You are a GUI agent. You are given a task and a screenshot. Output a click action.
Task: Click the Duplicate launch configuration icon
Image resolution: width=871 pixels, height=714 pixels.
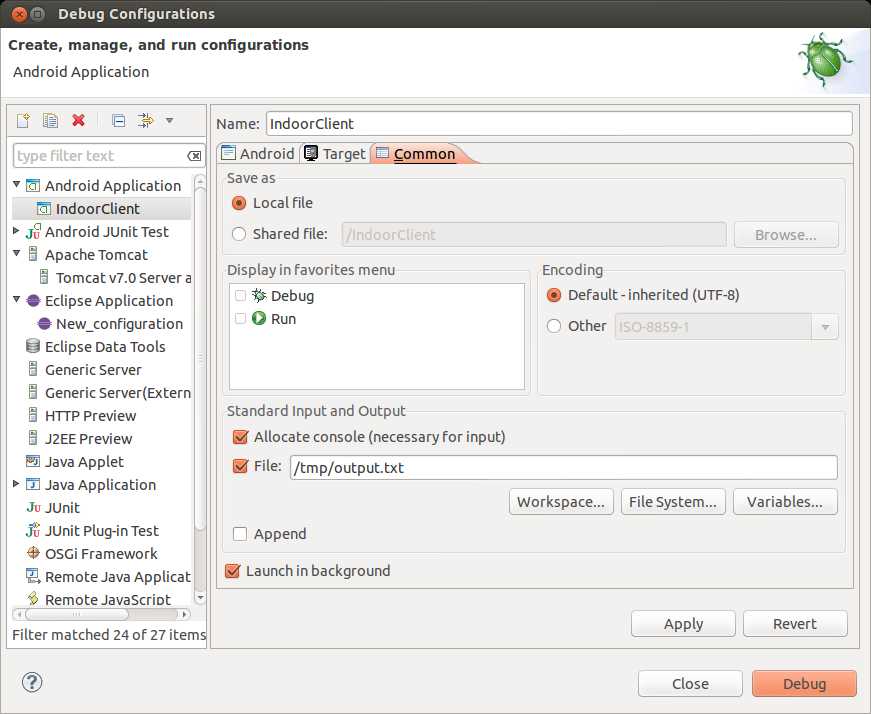point(51,121)
